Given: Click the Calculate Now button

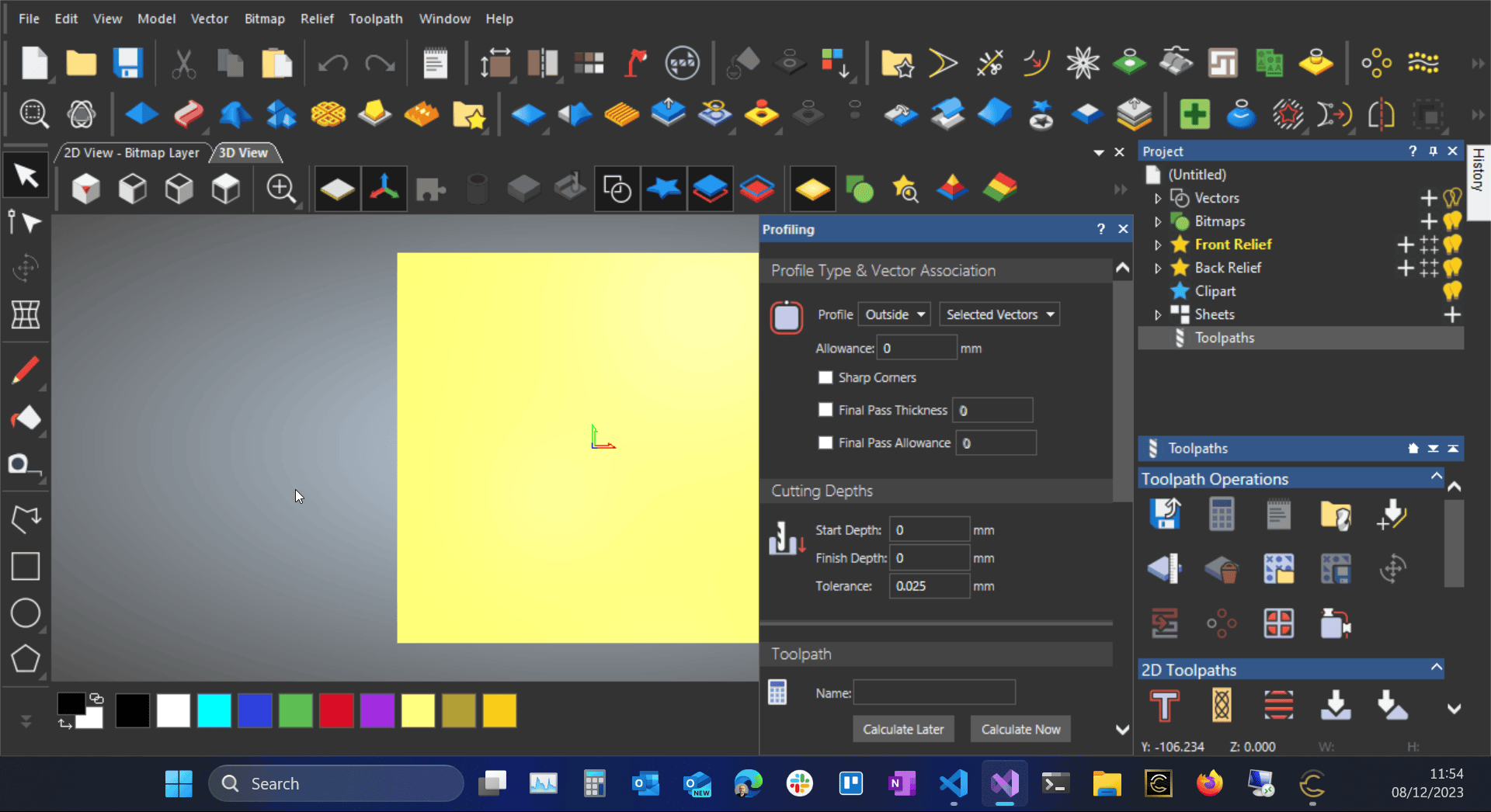Looking at the screenshot, I should pyautogui.click(x=1020, y=729).
